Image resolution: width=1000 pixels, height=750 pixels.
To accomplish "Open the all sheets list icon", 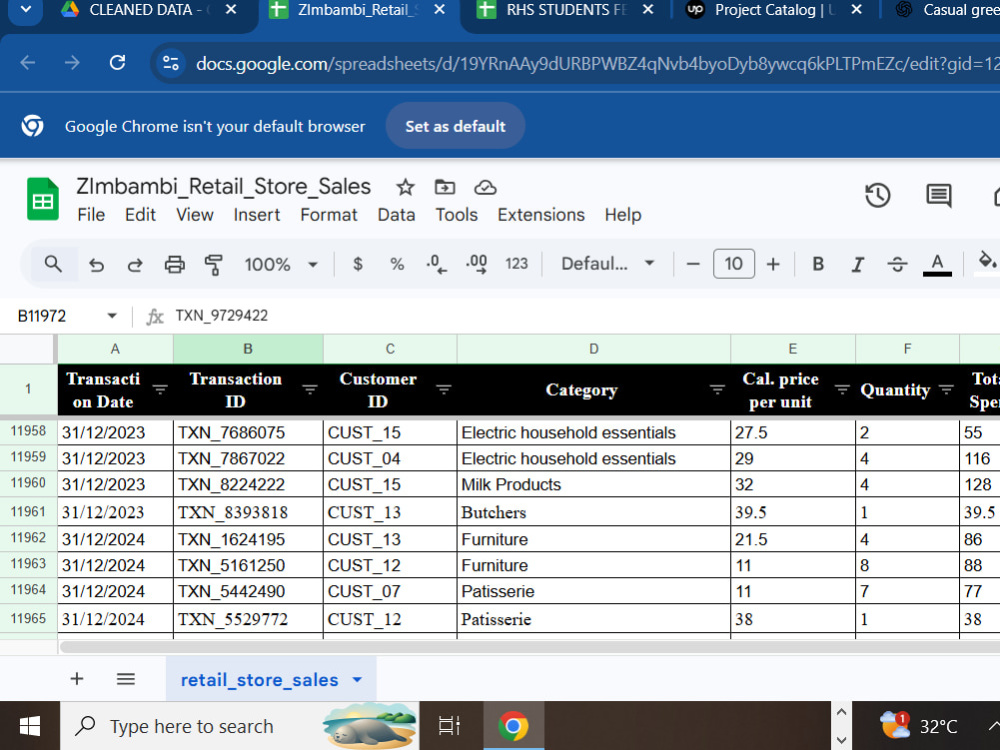I will [126, 679].
